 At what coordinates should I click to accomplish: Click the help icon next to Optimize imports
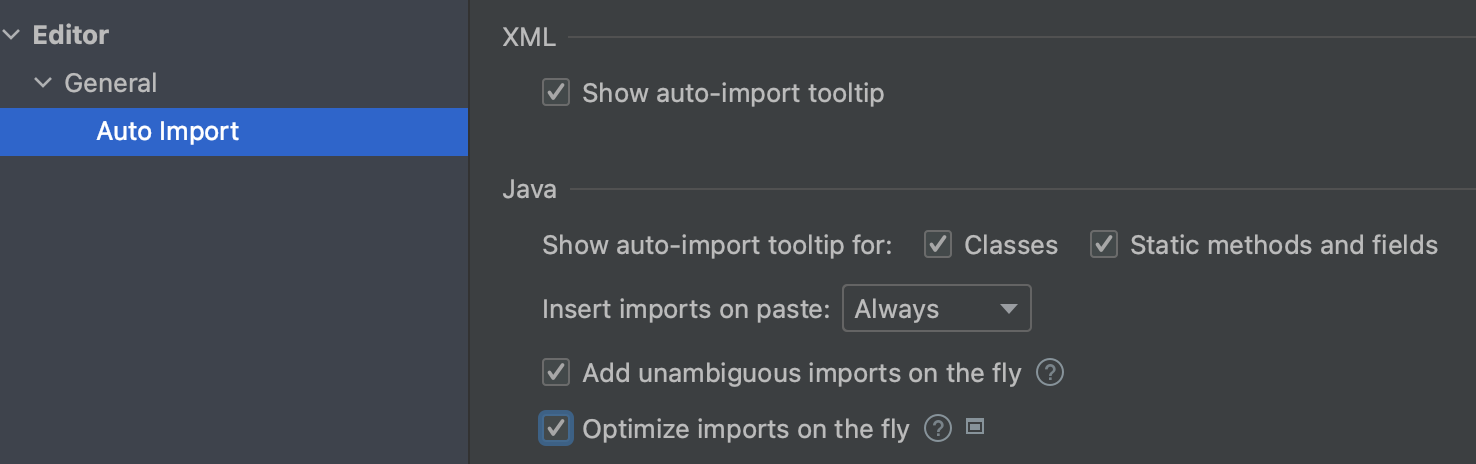(937, 429)
